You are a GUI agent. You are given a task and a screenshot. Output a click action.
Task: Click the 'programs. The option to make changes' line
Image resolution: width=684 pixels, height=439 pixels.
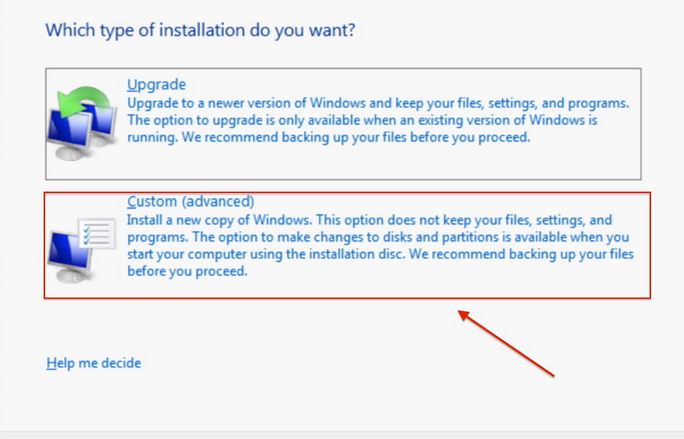378,237
